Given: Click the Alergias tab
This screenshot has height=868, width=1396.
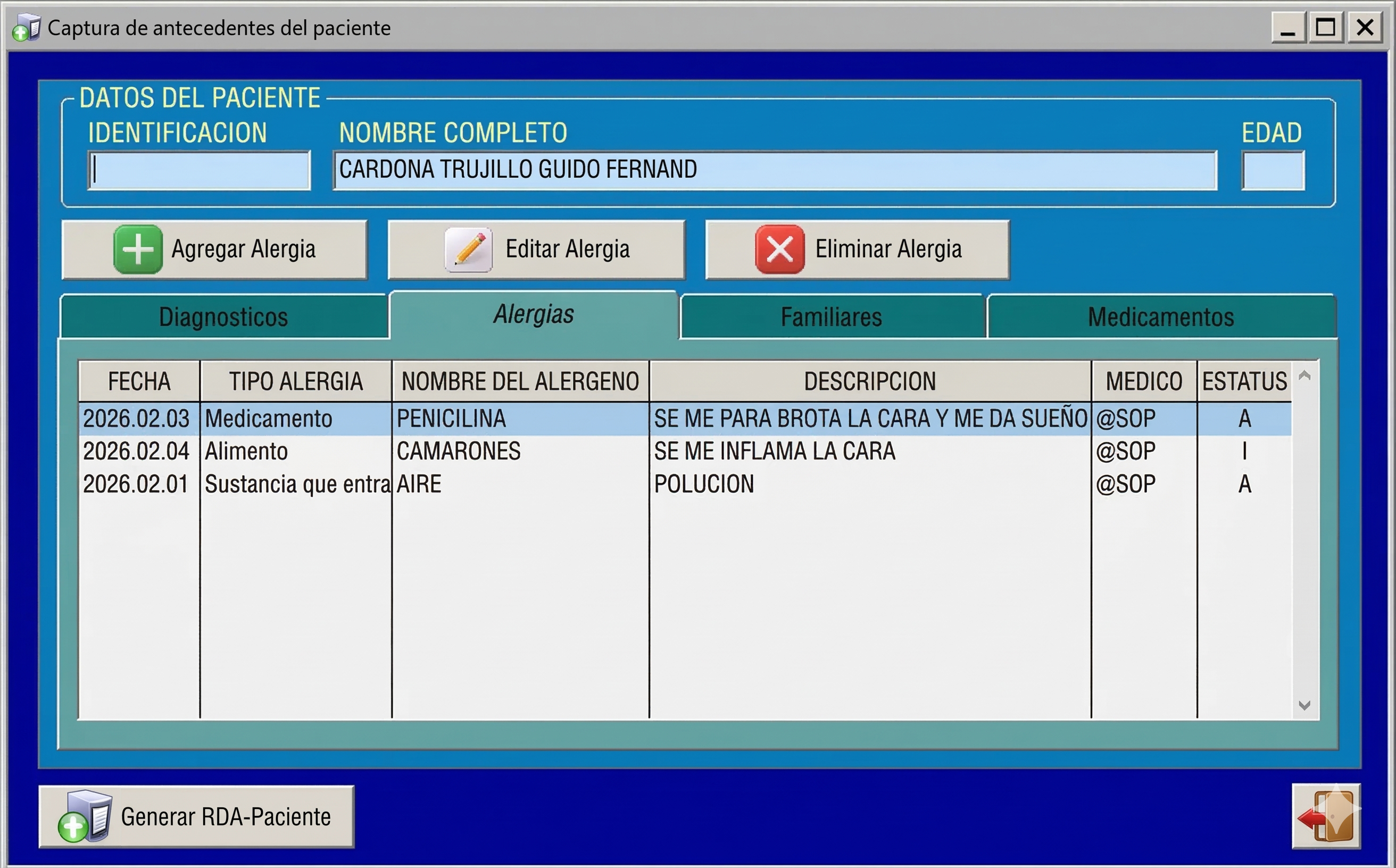Looking at the screenshot, I should (x=534, y=314).
